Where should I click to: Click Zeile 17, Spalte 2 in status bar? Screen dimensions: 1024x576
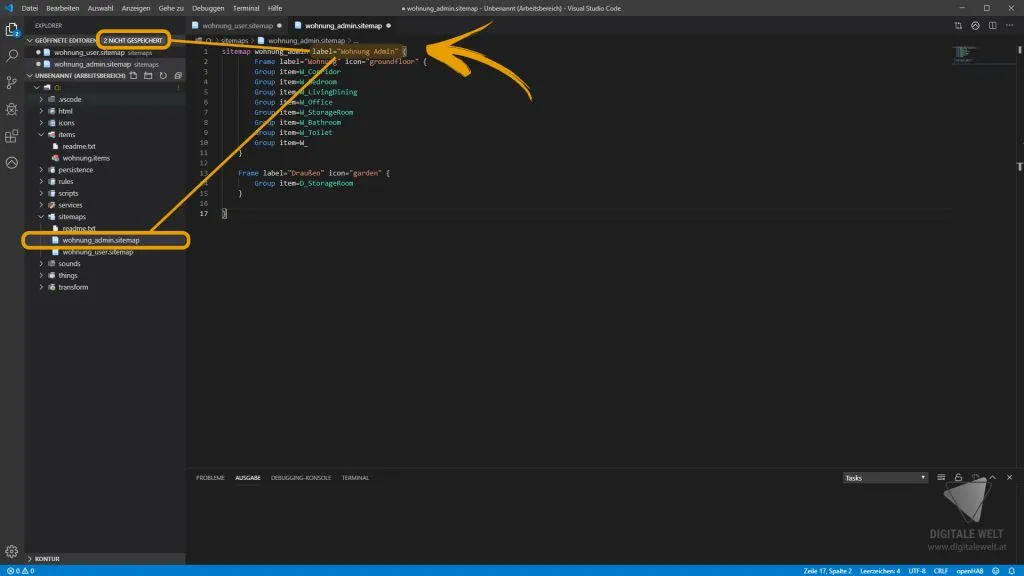click(x=827, y=571)
